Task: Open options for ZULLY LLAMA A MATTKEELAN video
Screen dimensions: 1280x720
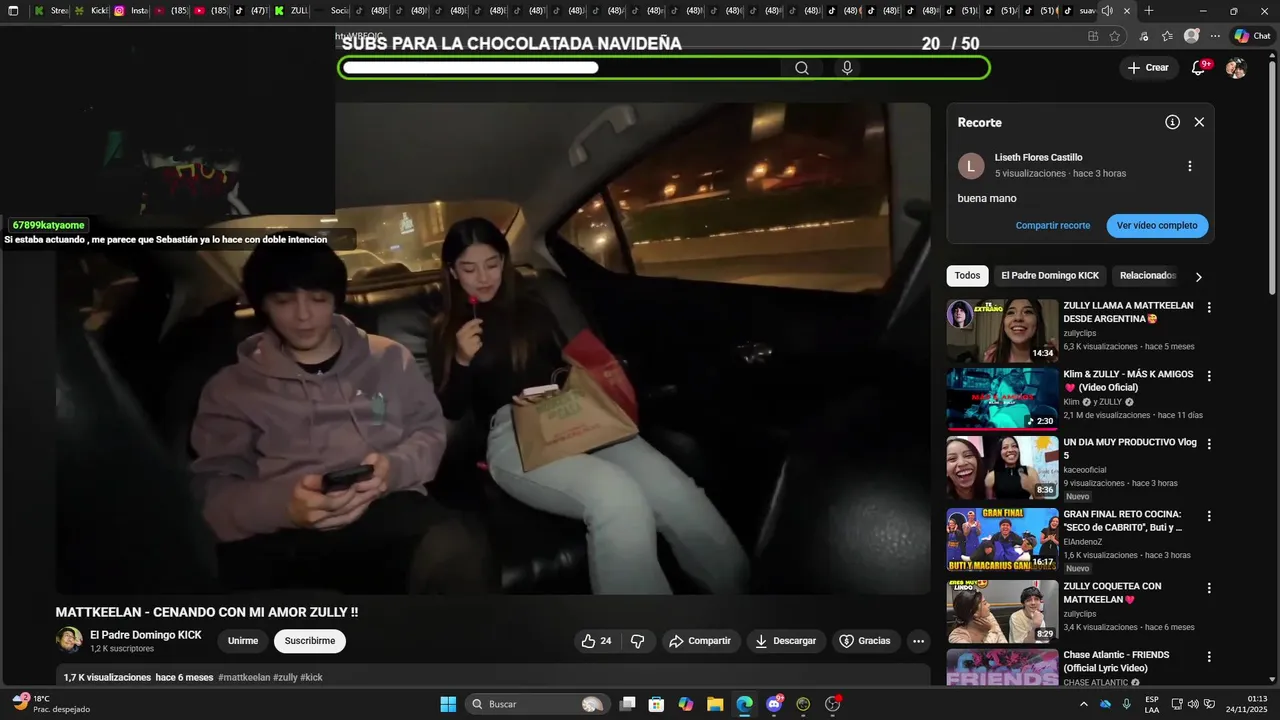Action: tap(1208, 308)
